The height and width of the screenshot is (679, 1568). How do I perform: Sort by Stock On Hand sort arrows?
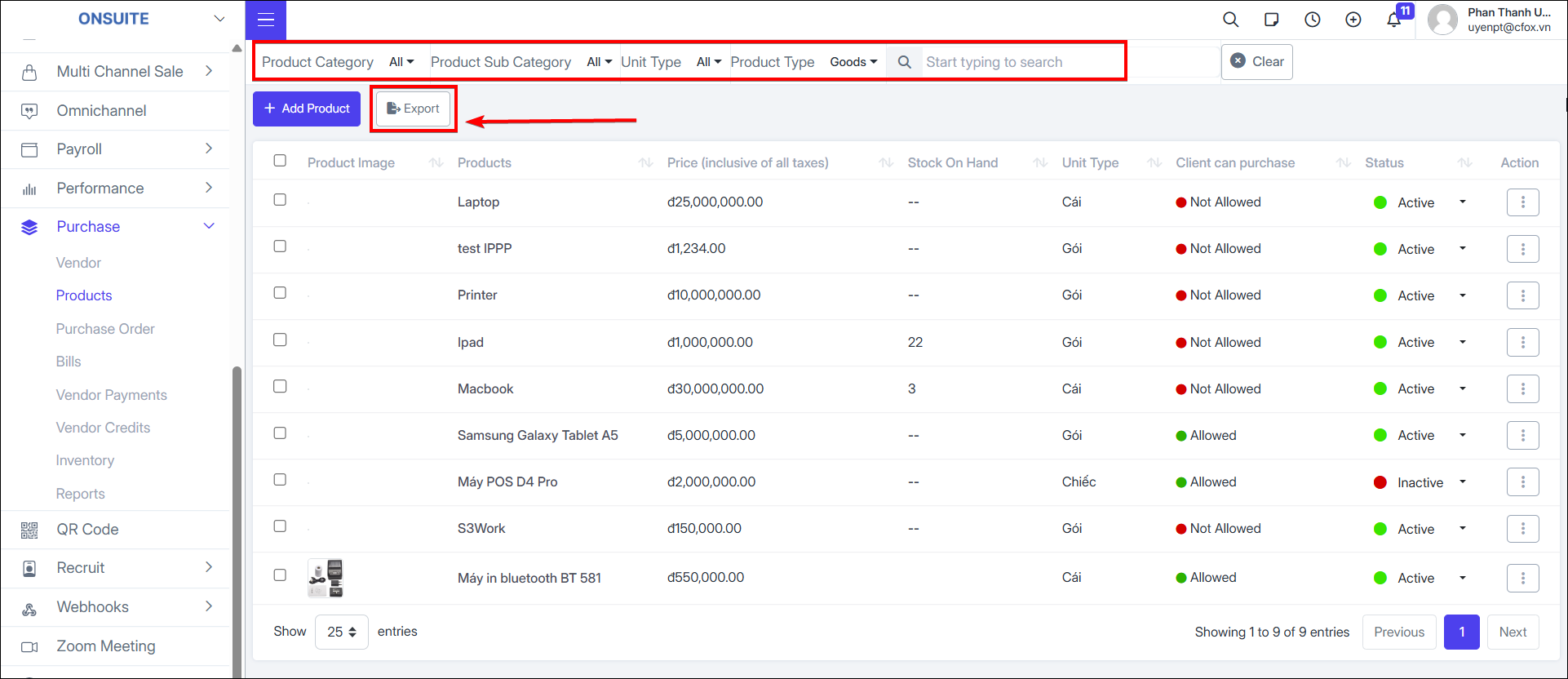pos(1040,162)
